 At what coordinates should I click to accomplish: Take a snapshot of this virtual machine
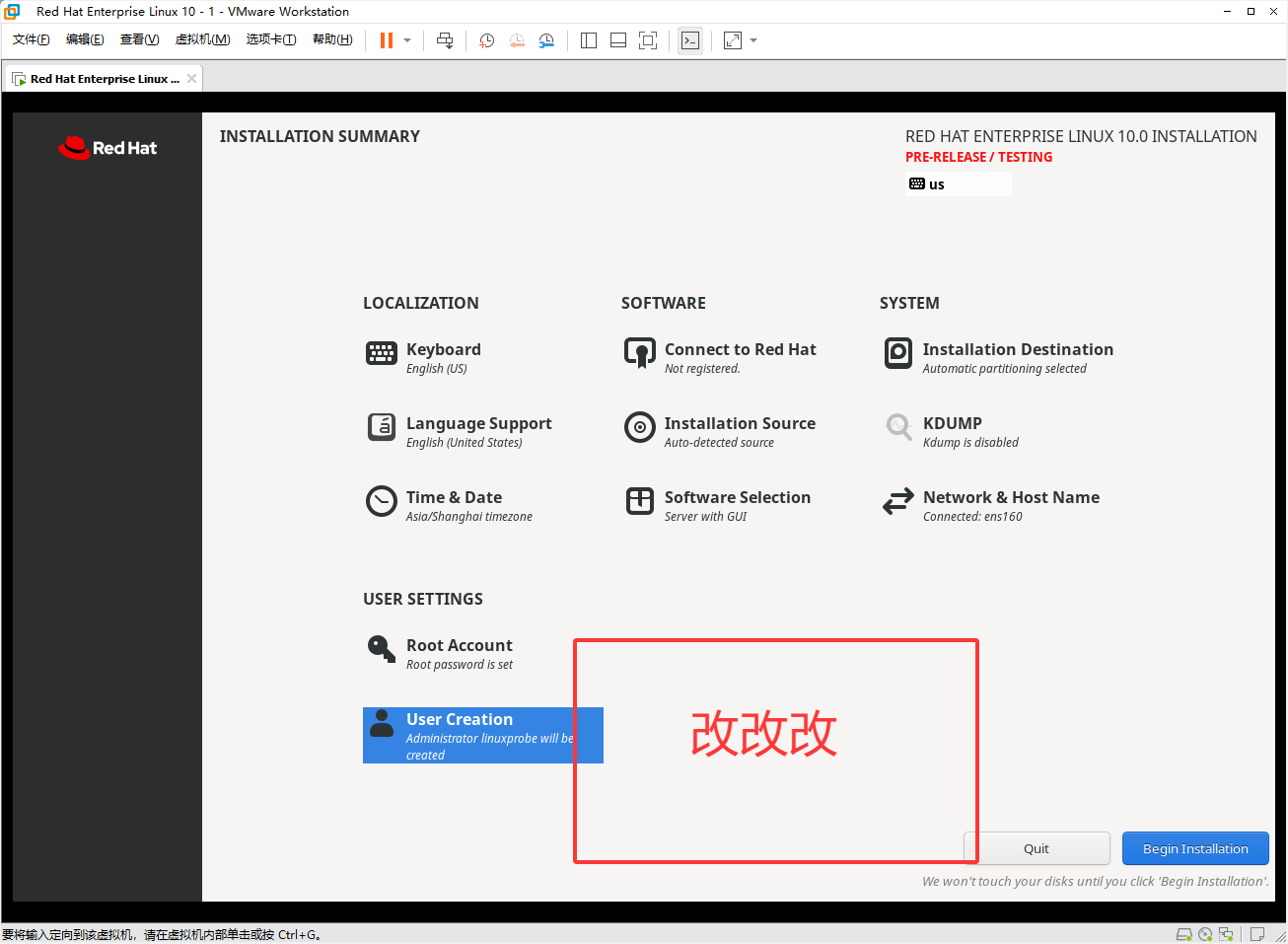[486, 40]
